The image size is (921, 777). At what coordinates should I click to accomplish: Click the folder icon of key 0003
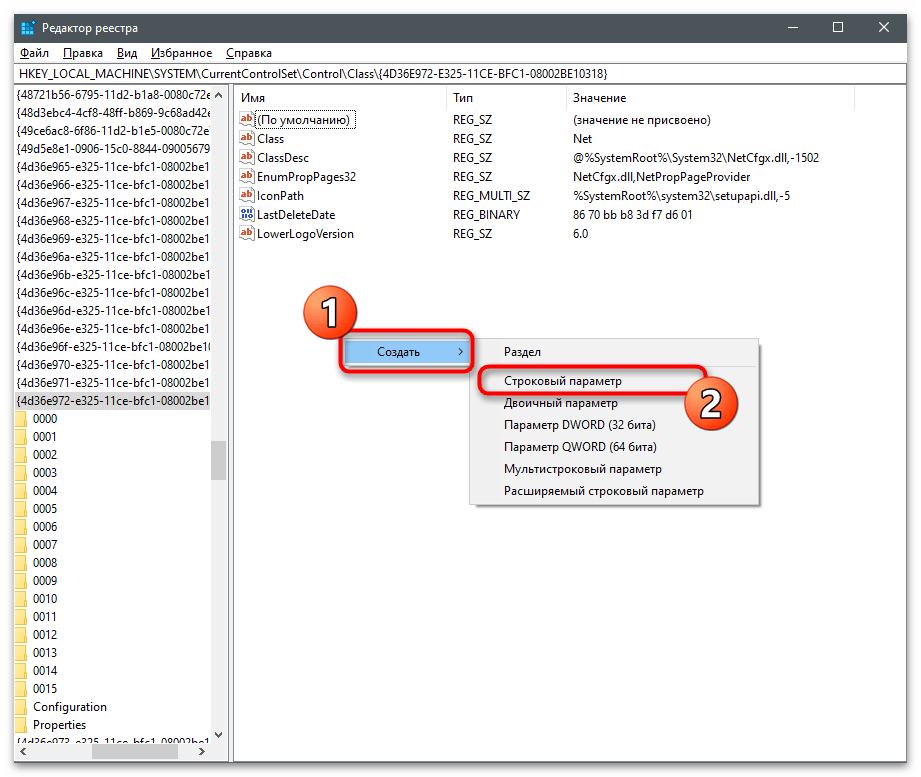21,473
